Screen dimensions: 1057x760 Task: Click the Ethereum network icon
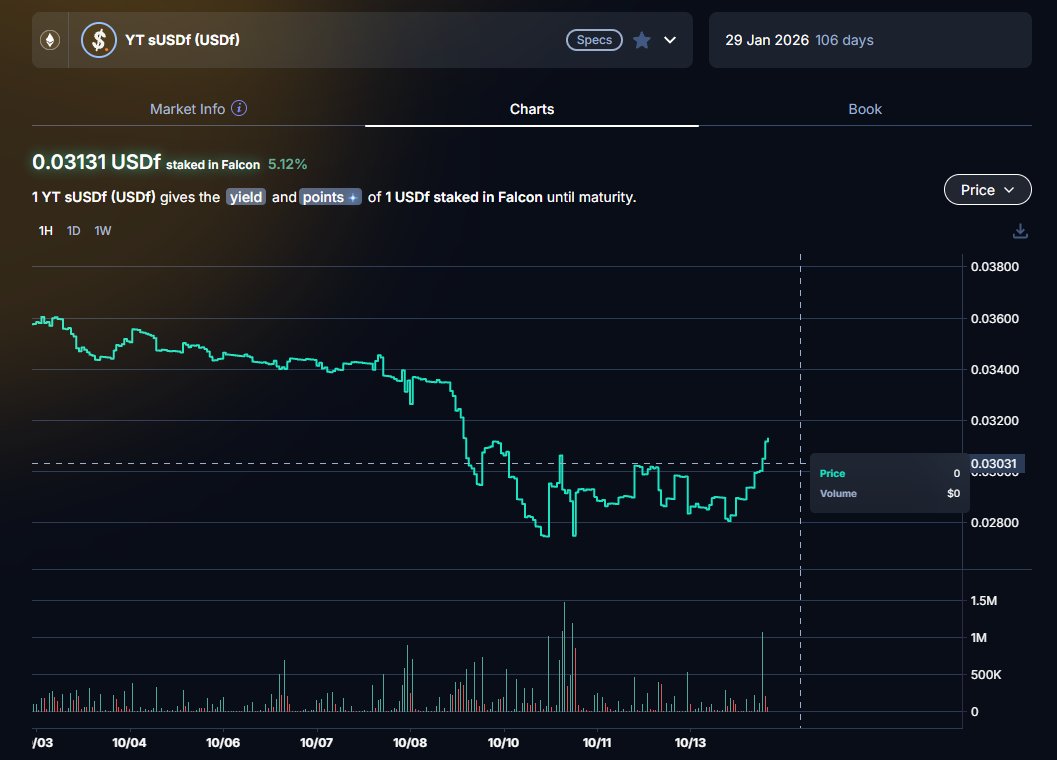pos(49,40)
